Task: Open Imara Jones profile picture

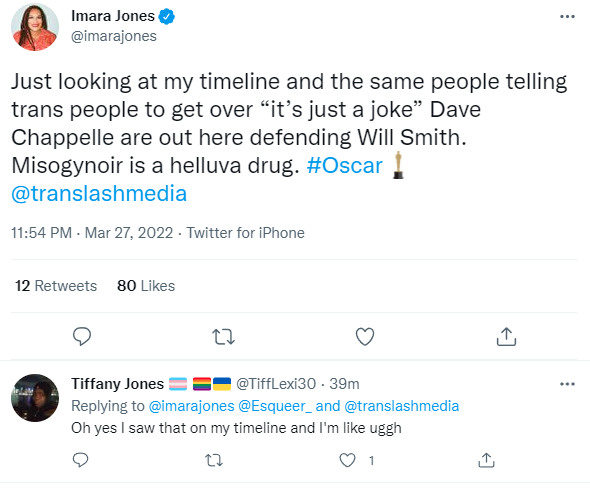Action: pyautogui.click(x=35, y=27)
